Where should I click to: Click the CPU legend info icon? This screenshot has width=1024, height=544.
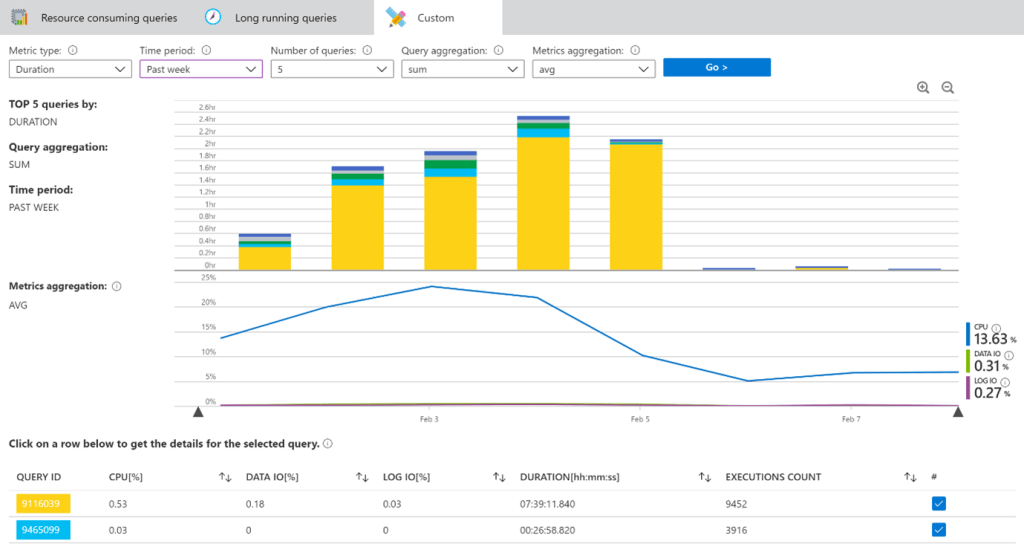tap(996, 328)
